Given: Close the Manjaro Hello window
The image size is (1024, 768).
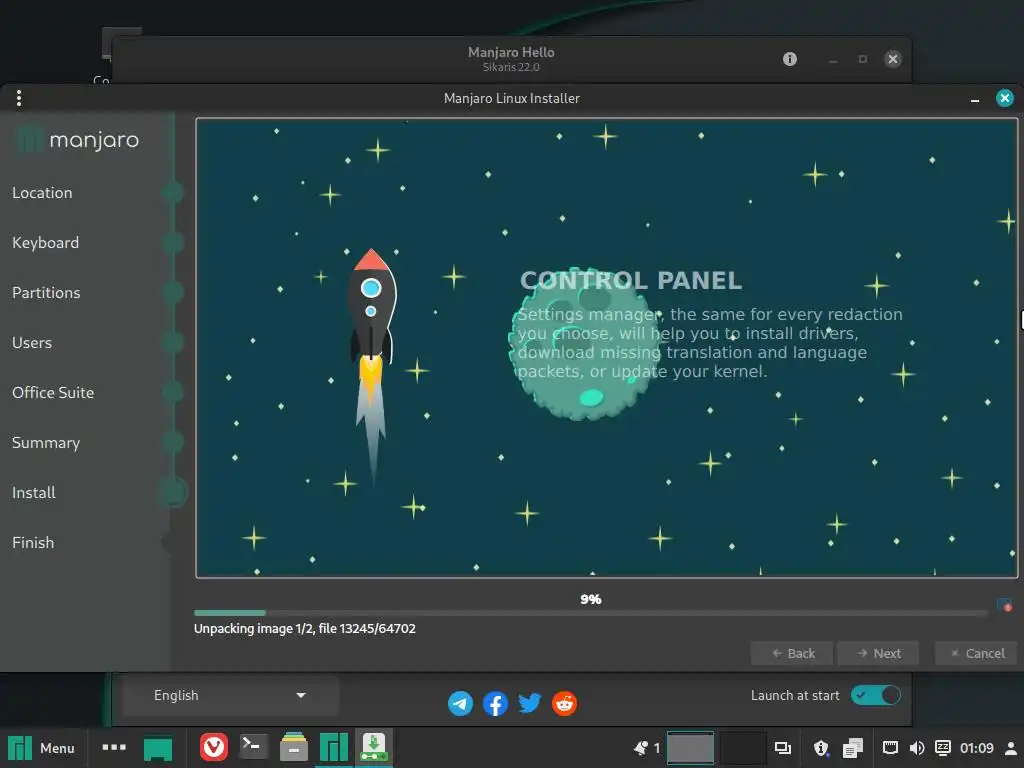Looking at the screenshot, I should [893, 59].
